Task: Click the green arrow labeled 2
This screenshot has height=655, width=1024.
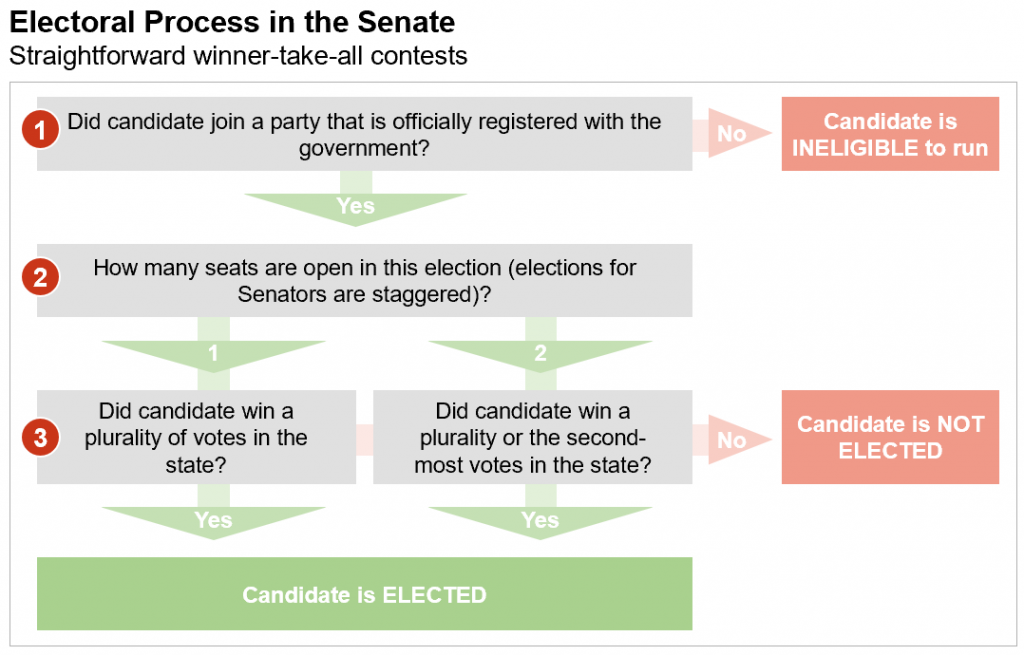Action: tap(541, 353)
